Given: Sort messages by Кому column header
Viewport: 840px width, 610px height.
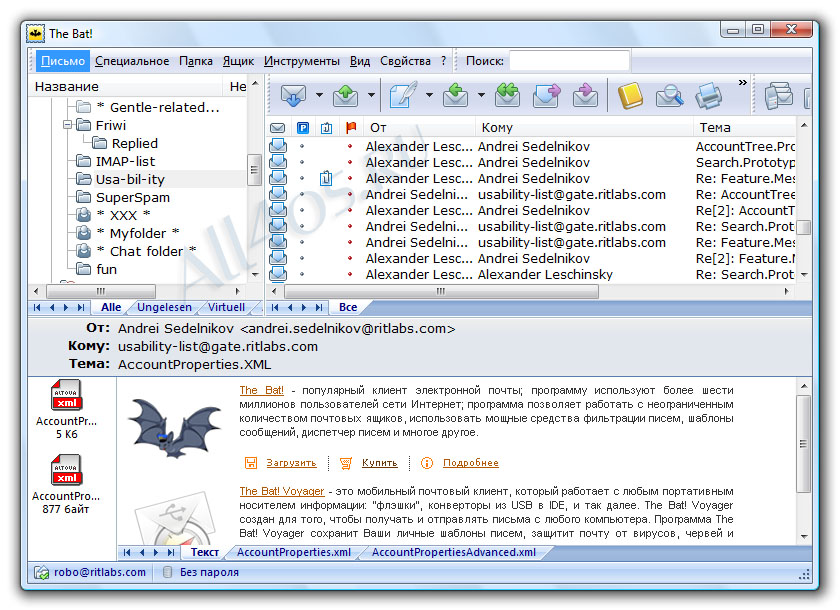Looking at the screenshot, I should click(584, 127).
